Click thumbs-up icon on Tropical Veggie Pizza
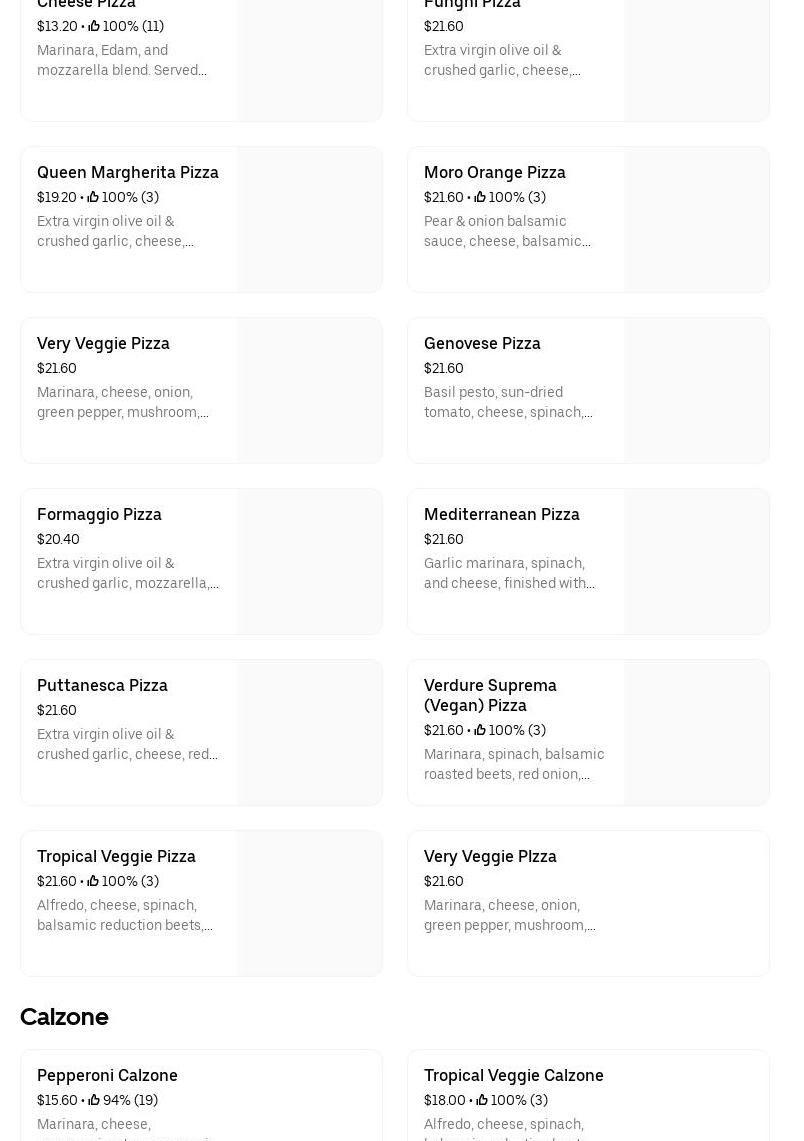This screenshot has width=804, height=1141. [x=93, y=881]
